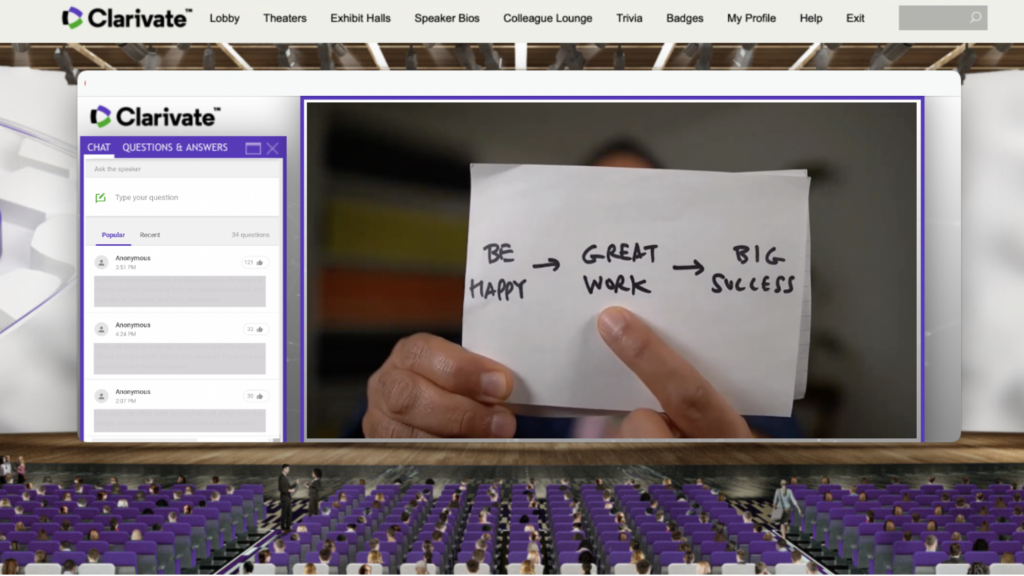
Task: Open the Questions & Answers tab
Action: click(x=175, y=147)
